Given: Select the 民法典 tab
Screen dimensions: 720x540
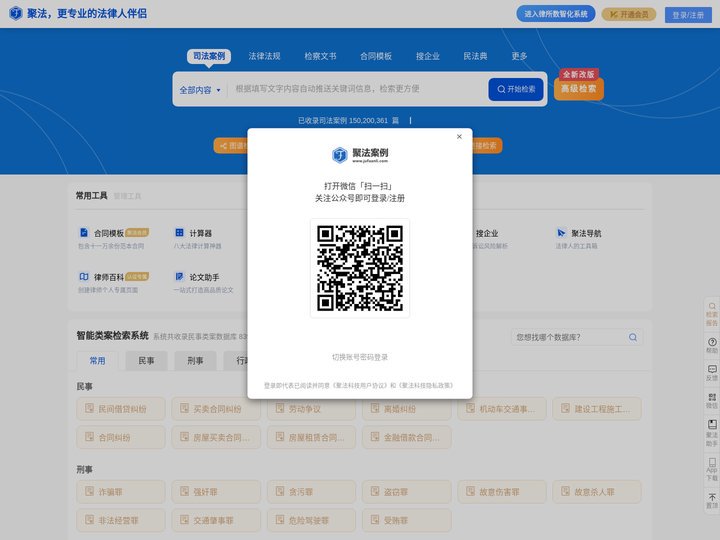Looking at the screenshot, I should coord(475,56).
